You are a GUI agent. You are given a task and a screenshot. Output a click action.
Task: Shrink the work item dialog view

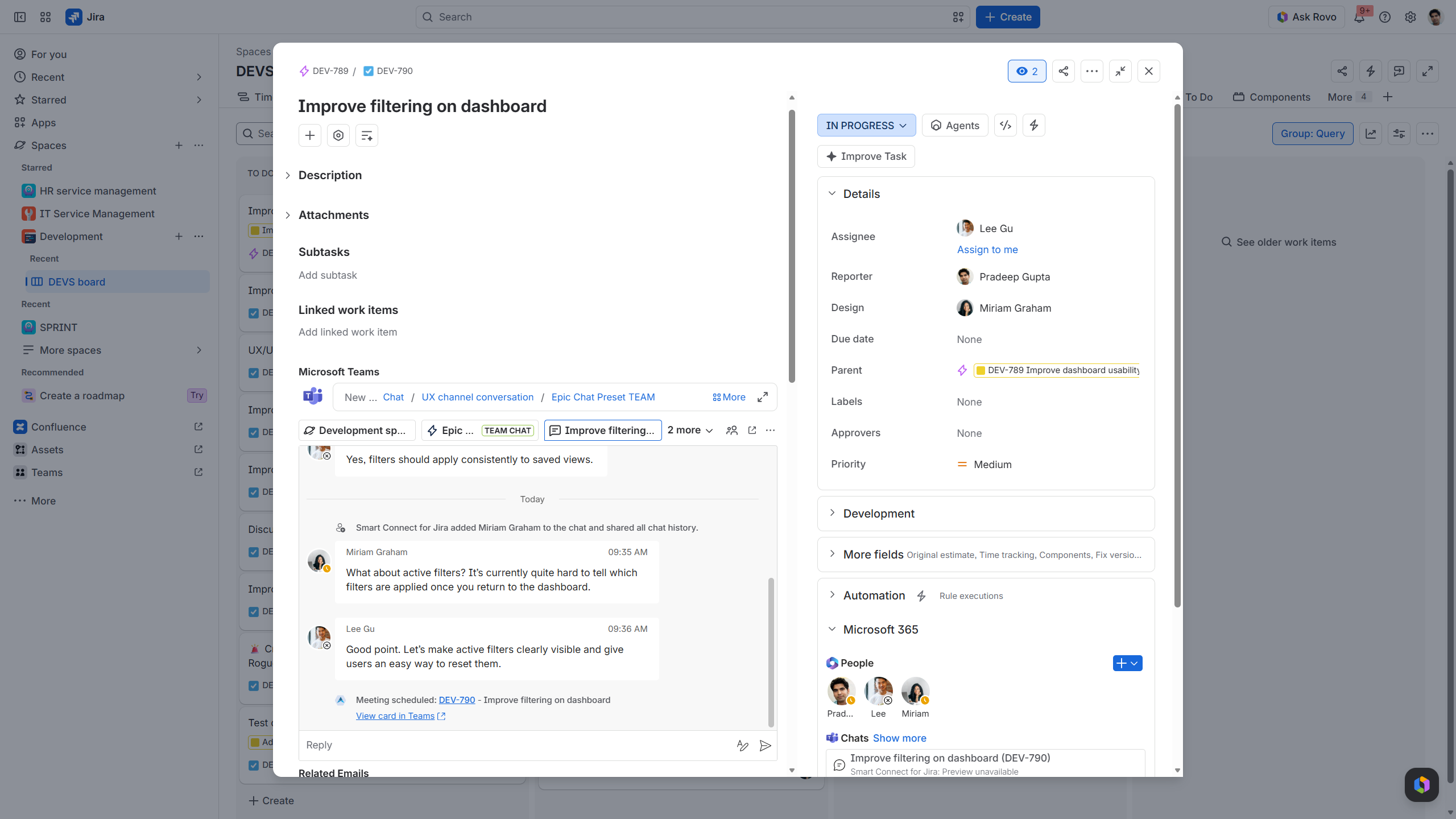[x=1120, y=71]
